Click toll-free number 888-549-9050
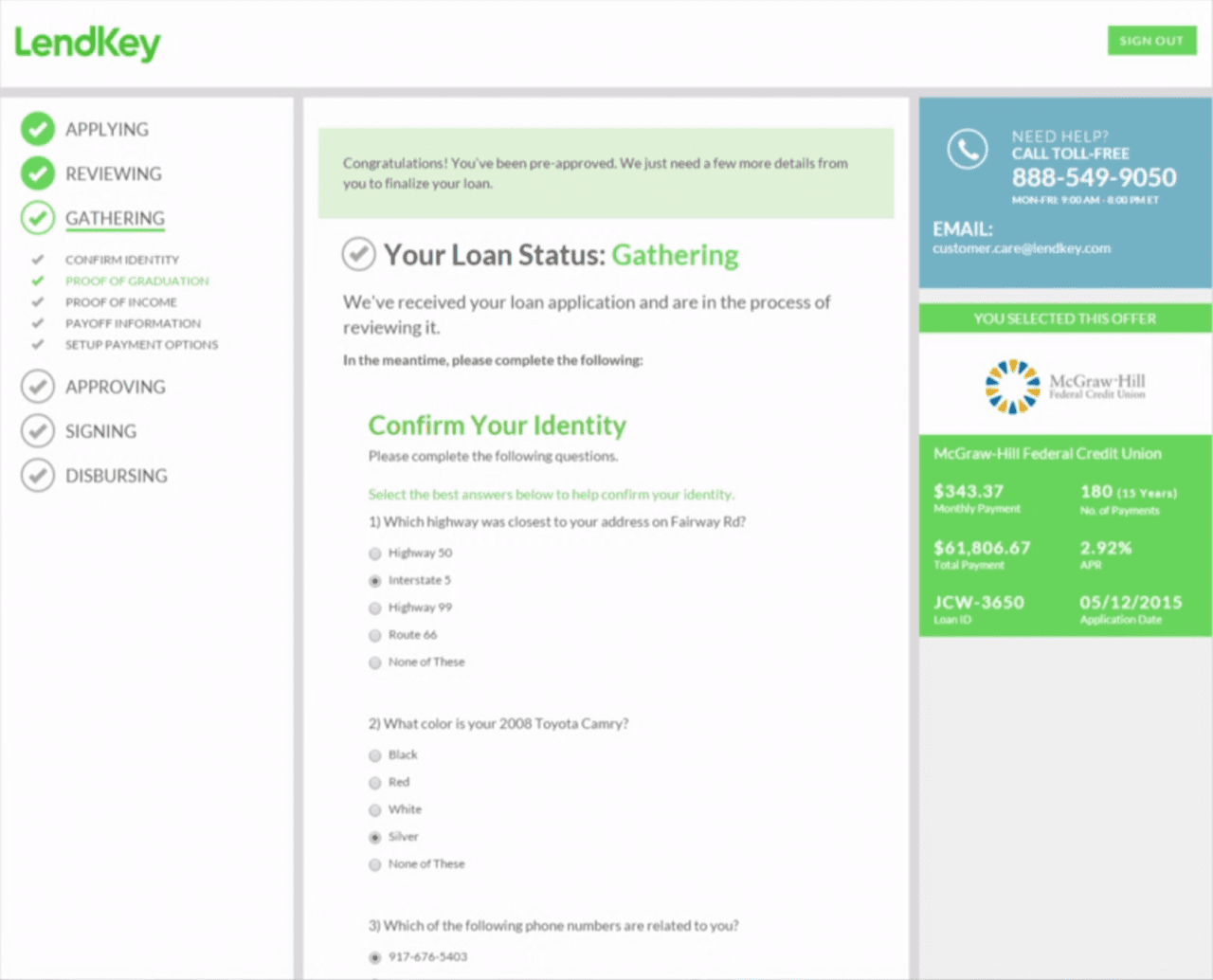This screenshot has height=980, width=1213. pyautogui.click(x=1094, y=177)
